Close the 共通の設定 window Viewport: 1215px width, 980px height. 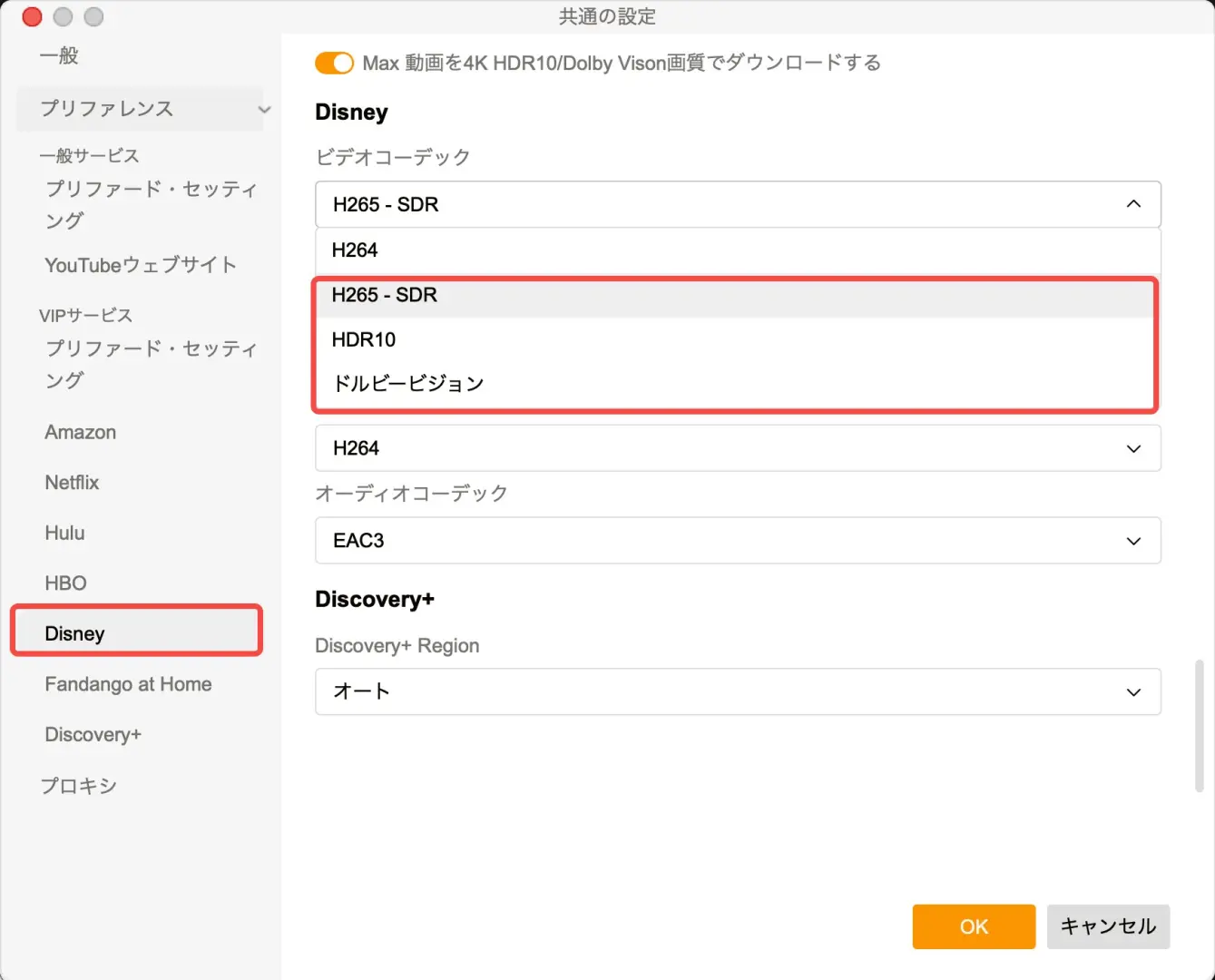click(x=32, y=16)
